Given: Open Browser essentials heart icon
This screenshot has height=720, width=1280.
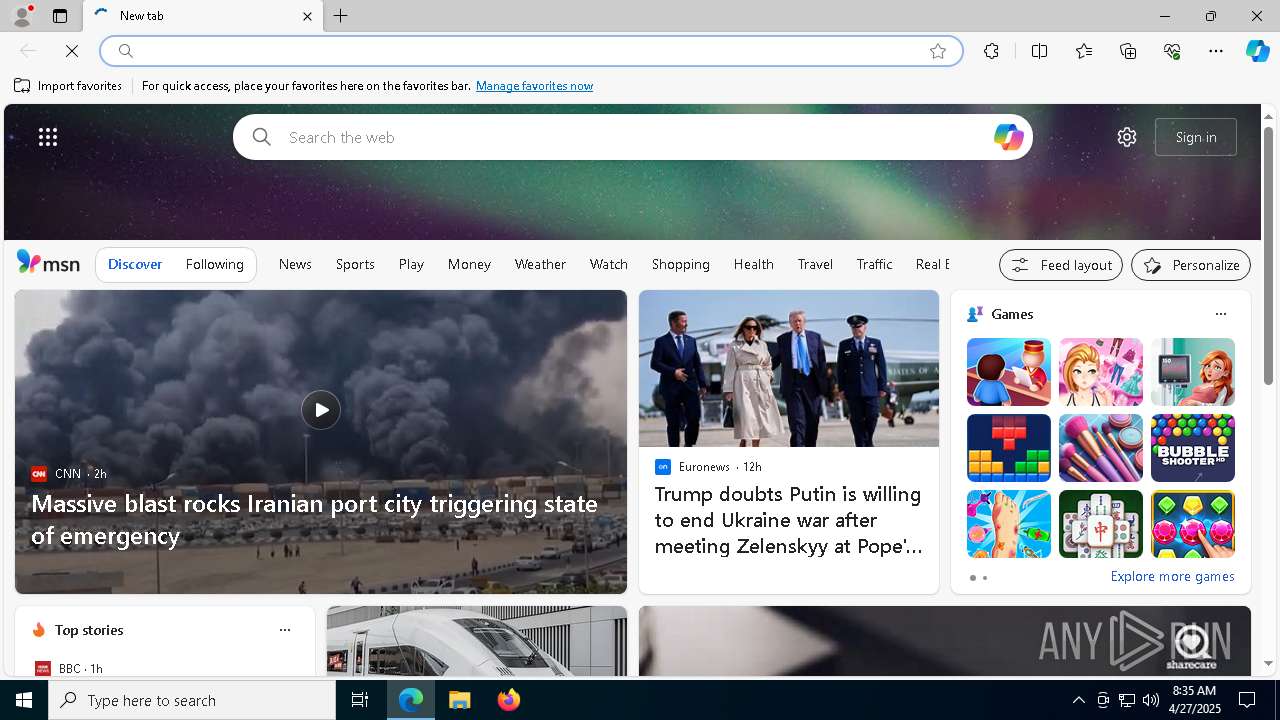Looking at the screenshot, I should 1172,51.
